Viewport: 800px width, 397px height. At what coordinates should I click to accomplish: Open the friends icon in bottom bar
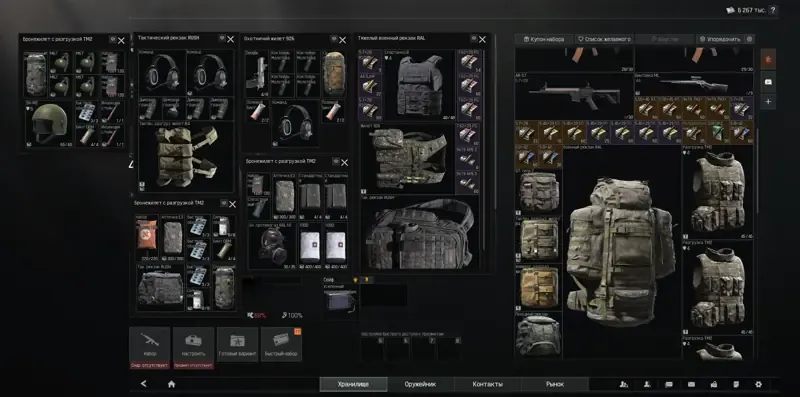[623, 384]
